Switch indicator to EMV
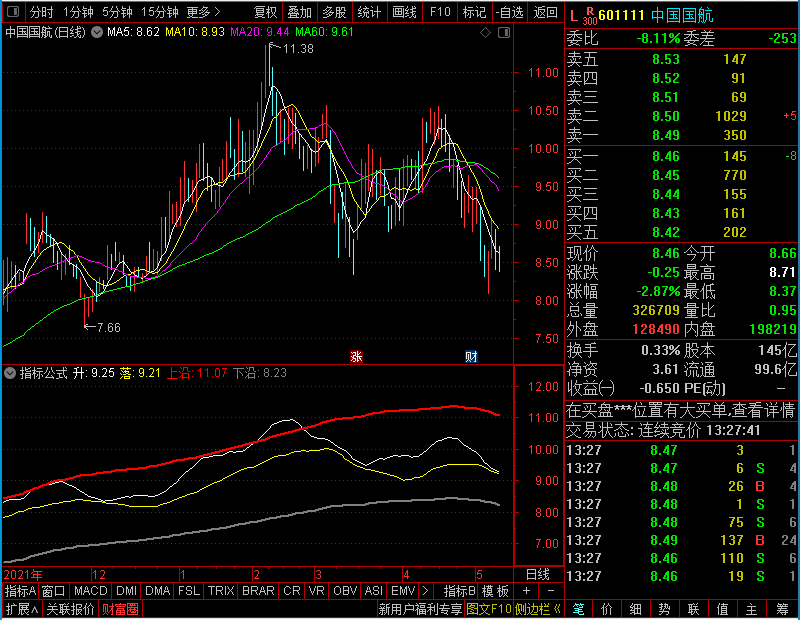The width and height of the screenshot is (800, 620). pos(403,591)
